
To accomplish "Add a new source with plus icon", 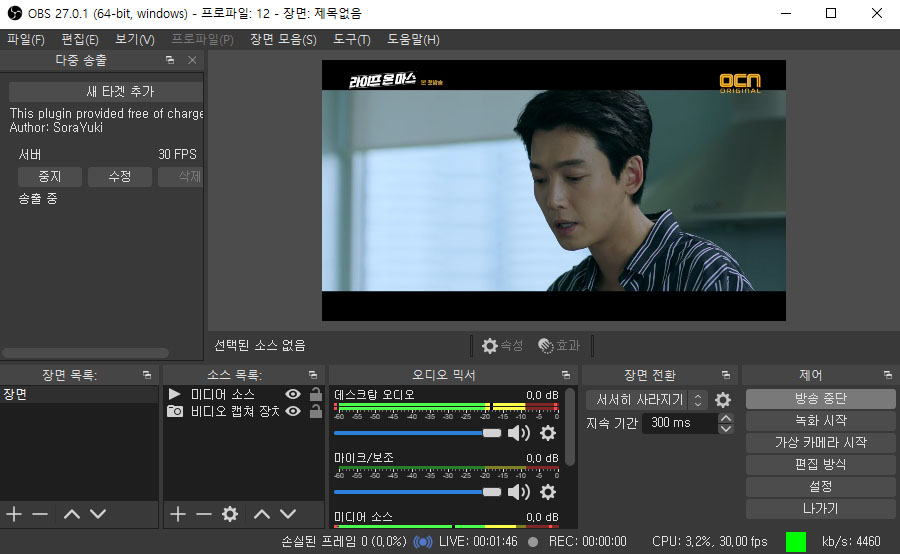I will 178,514.
